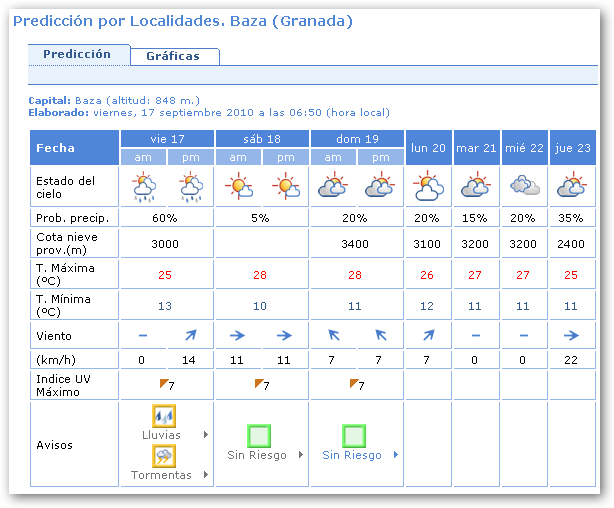Switch to the Gráficas tab
614x508 pixels.
pyautogui.click(x=173, y=56)
